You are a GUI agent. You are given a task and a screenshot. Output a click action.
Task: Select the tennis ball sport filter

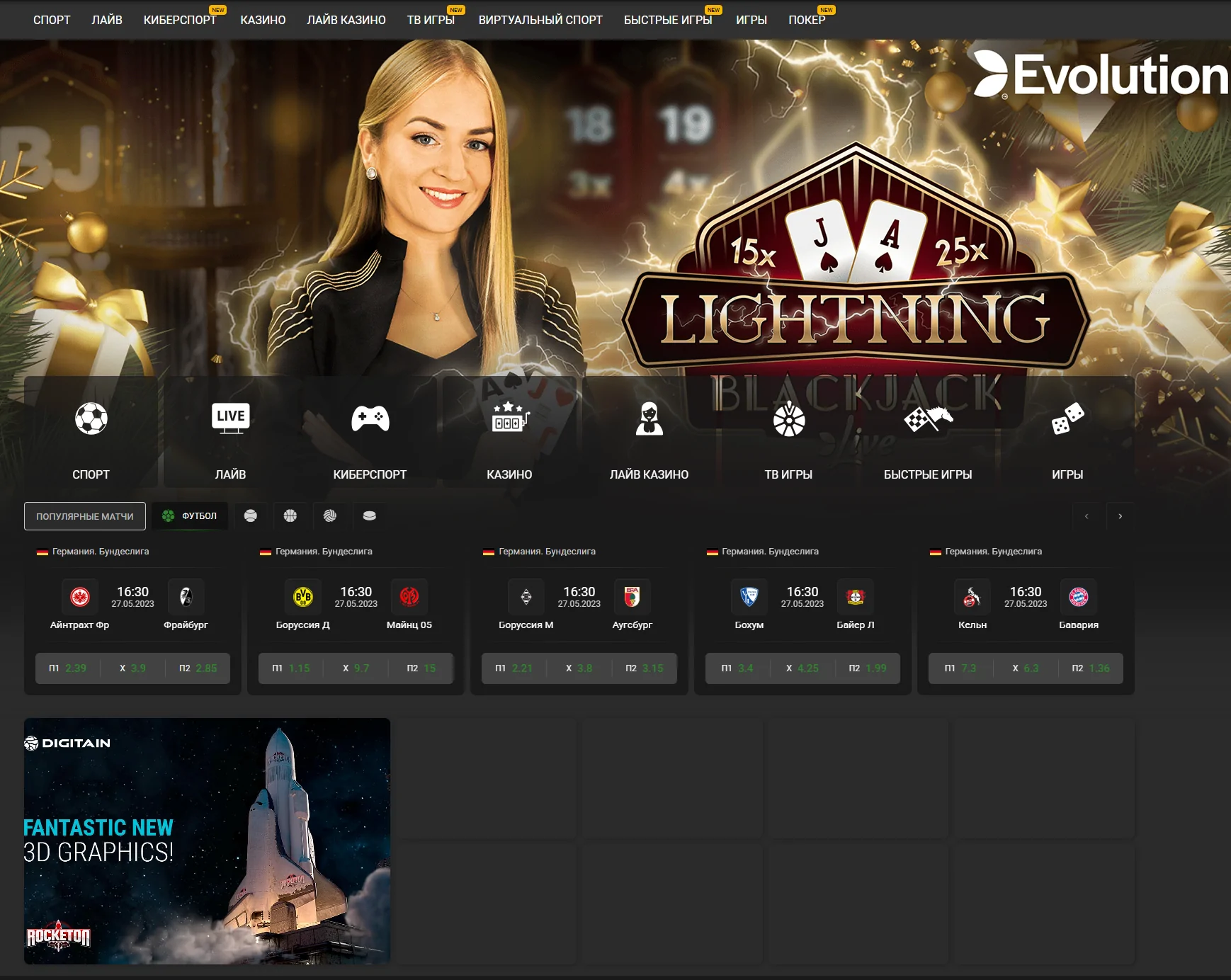tap(251, 516)
